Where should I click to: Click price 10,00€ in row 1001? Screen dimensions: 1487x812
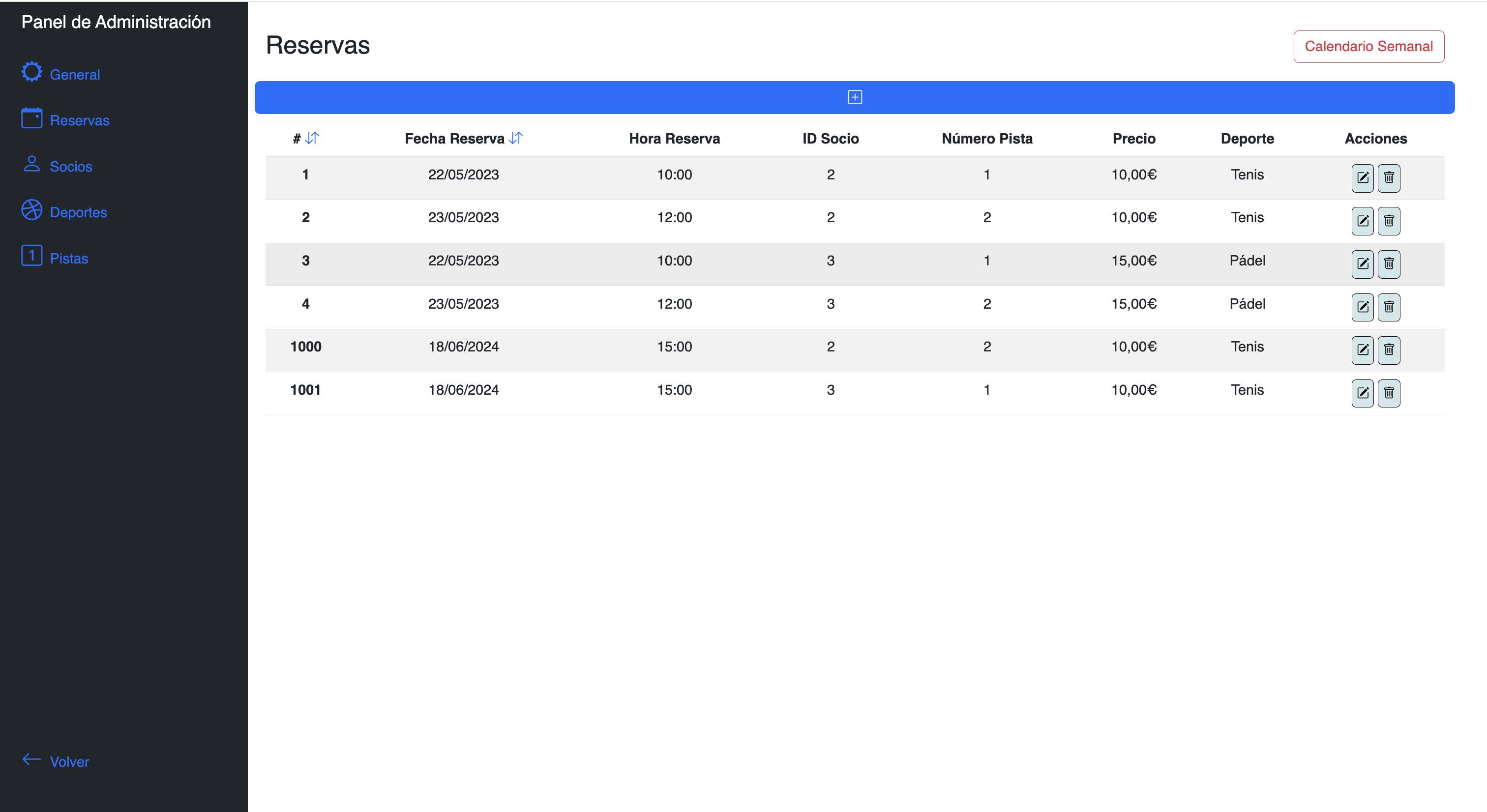1134,390
